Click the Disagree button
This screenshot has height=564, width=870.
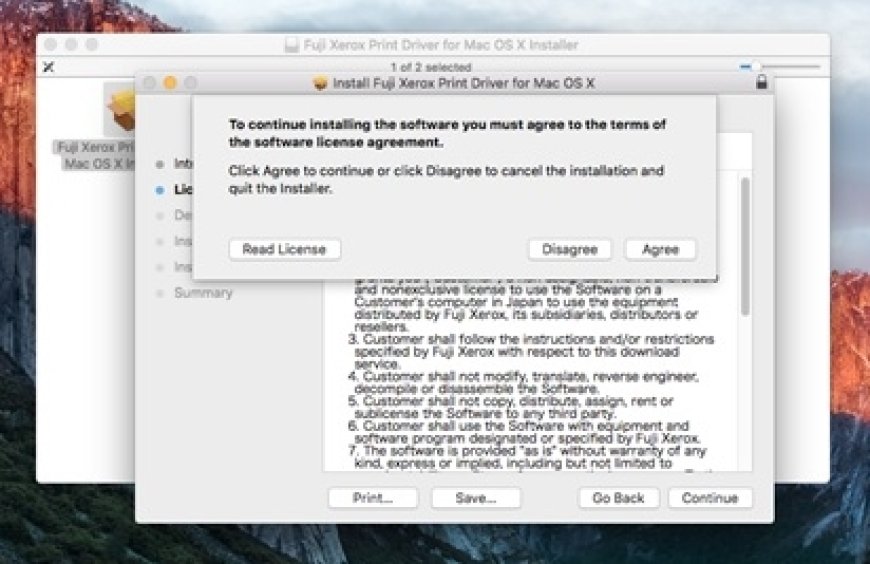click(x=569, y=249)
